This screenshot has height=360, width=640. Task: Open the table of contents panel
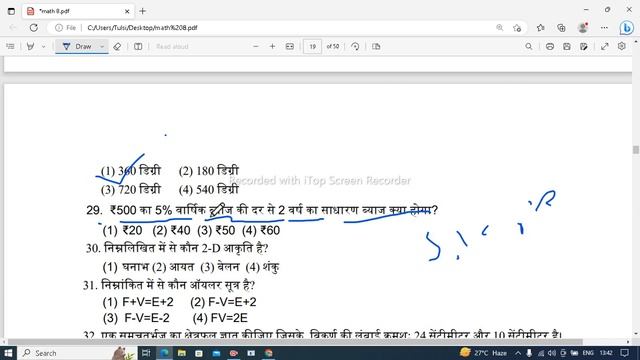click(10, 47)
